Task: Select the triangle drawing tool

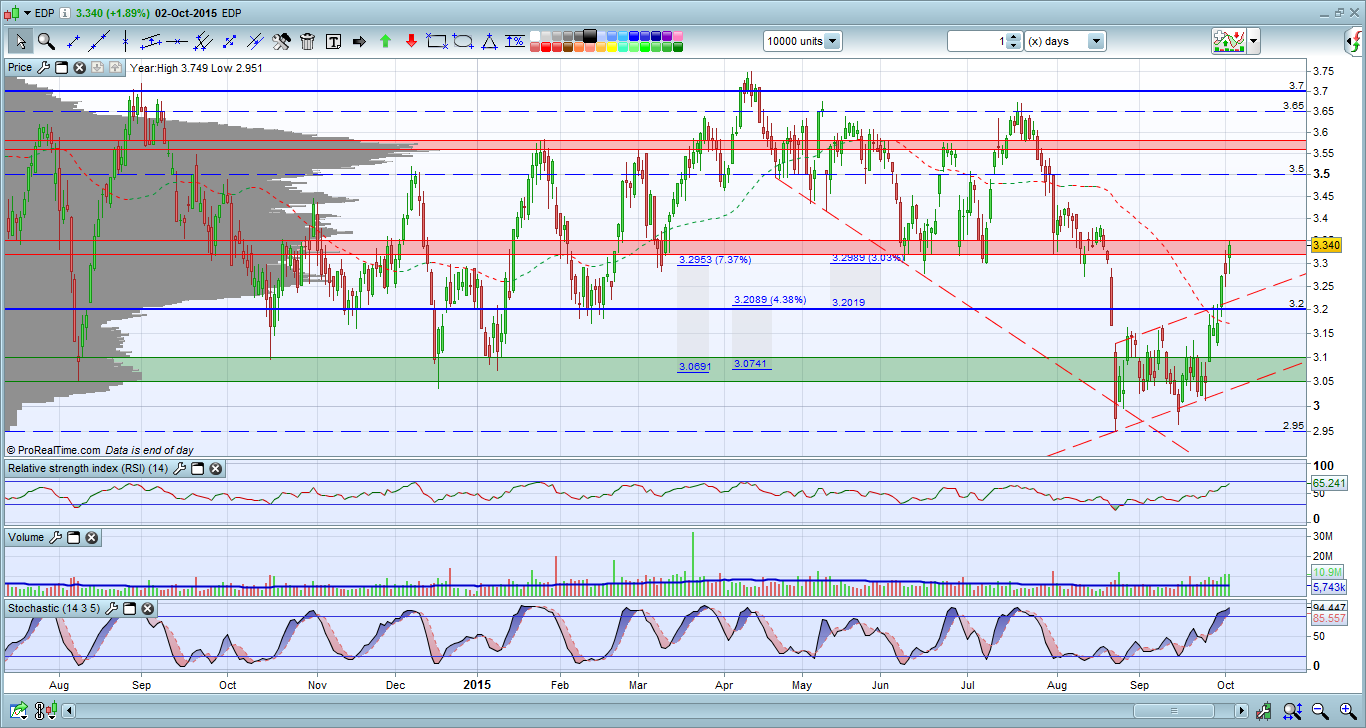Action: (489, 41)
